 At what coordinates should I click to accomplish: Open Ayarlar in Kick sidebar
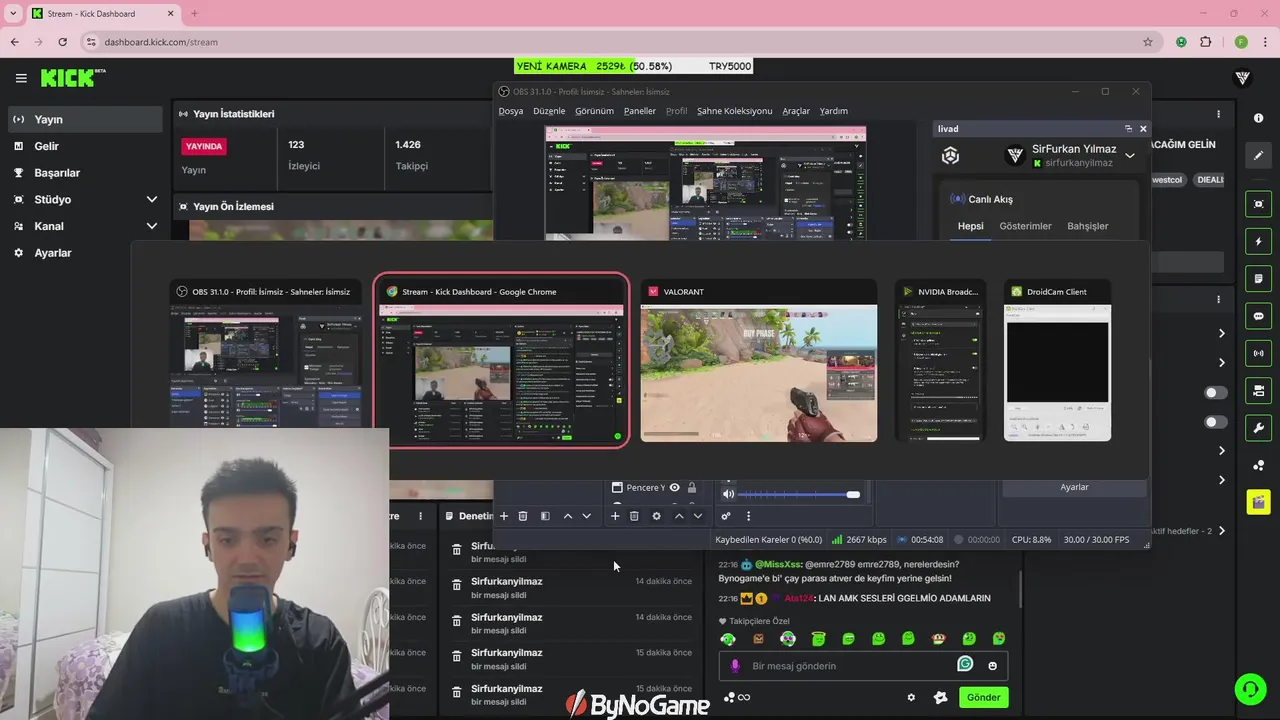click(85, 253)
